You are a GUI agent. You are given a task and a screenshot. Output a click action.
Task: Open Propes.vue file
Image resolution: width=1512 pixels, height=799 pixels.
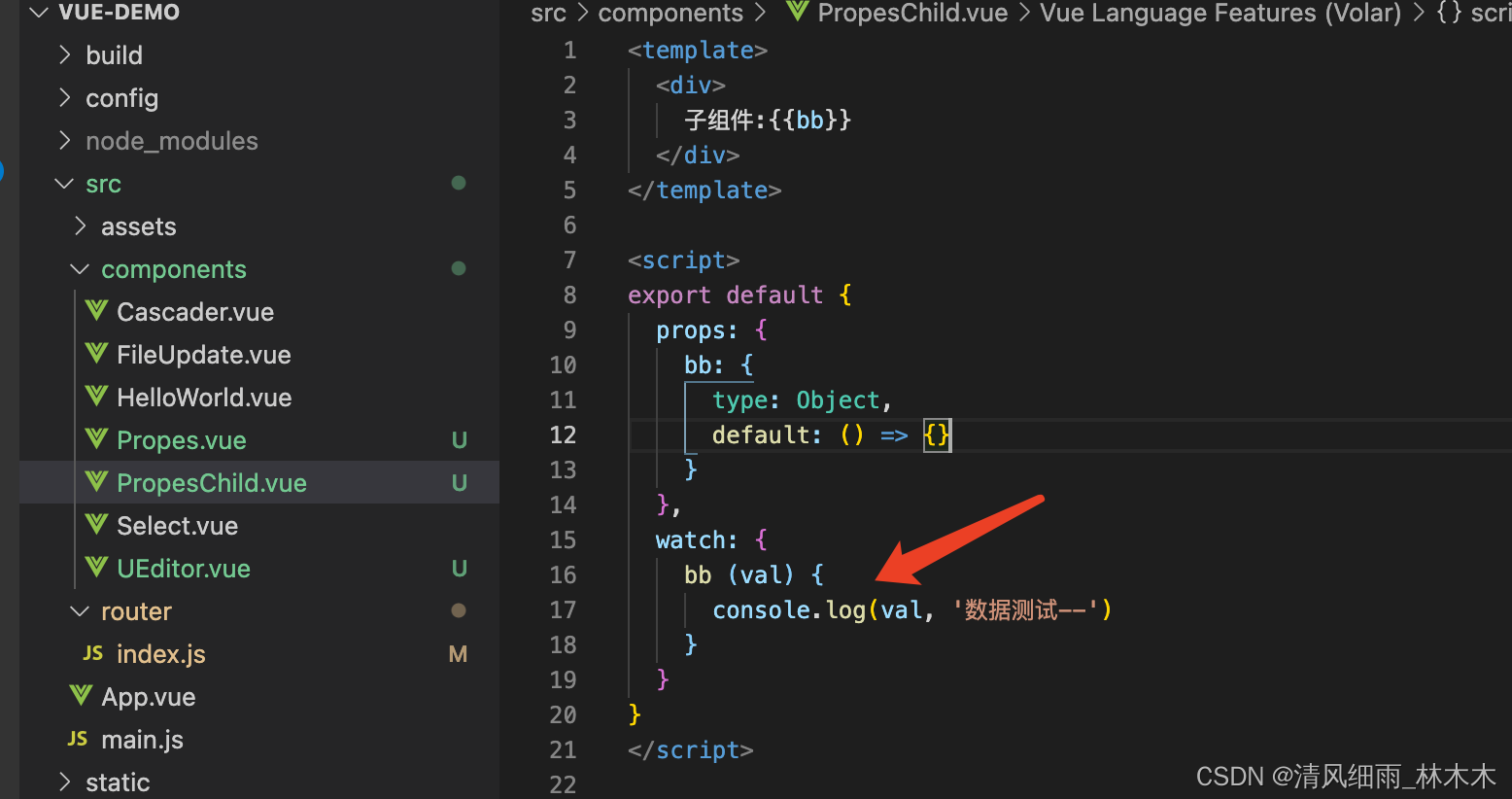182,440
